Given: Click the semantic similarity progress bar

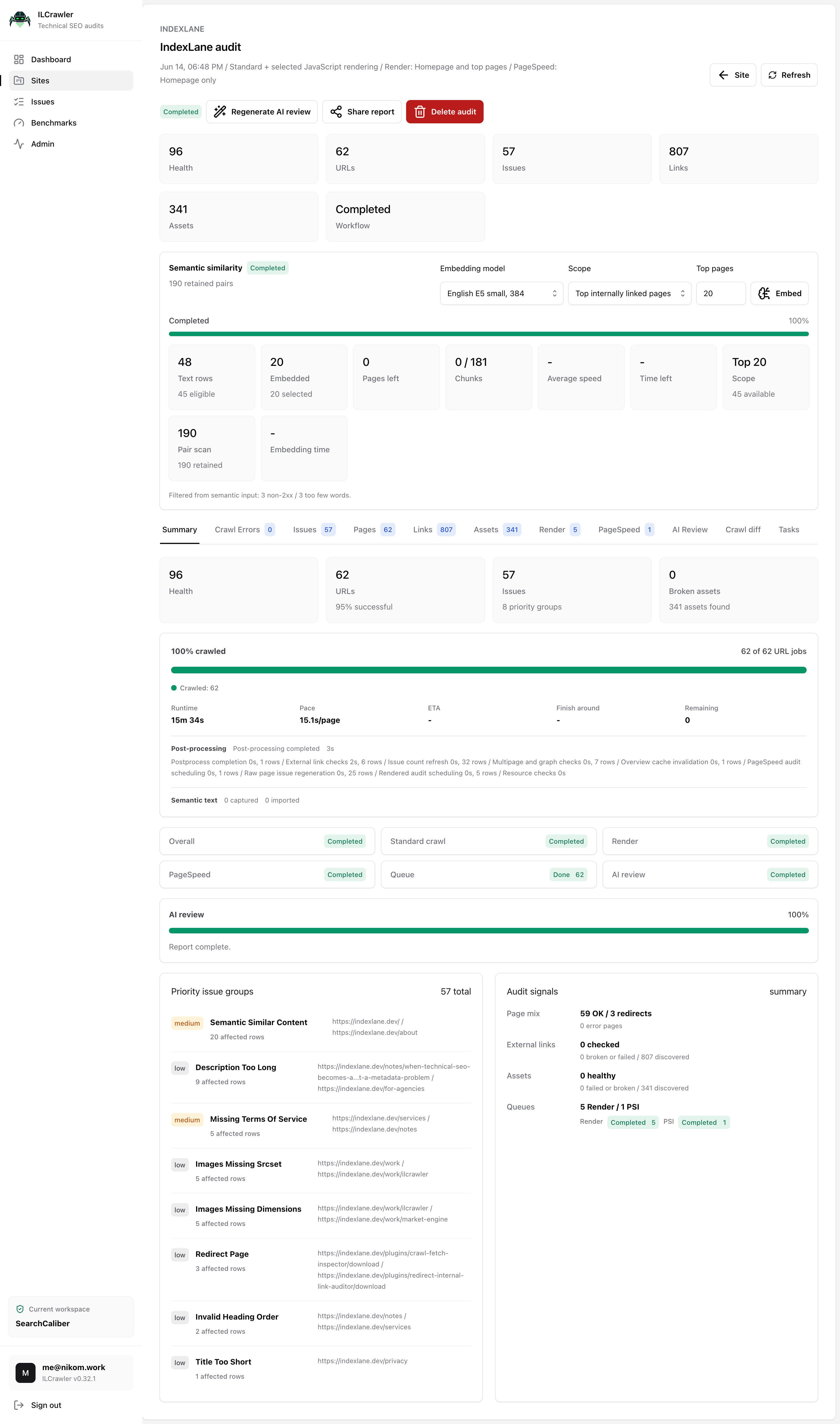Looking at the screenshot, I should point(489,334).
